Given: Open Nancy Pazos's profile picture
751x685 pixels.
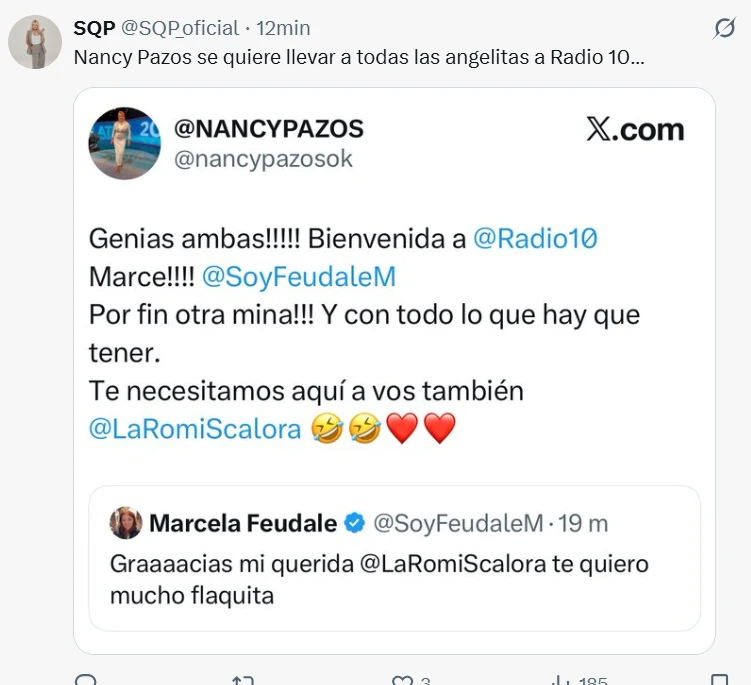Looking at the screenshot, I should 125,143.
